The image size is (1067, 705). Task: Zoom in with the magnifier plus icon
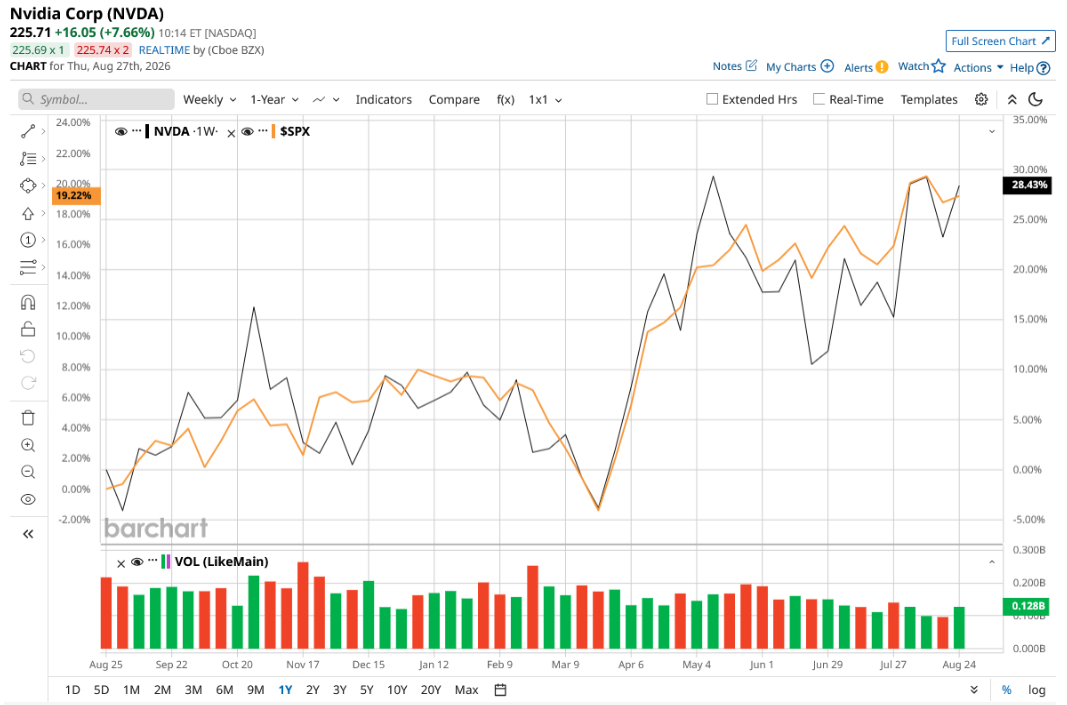(28, 445)
